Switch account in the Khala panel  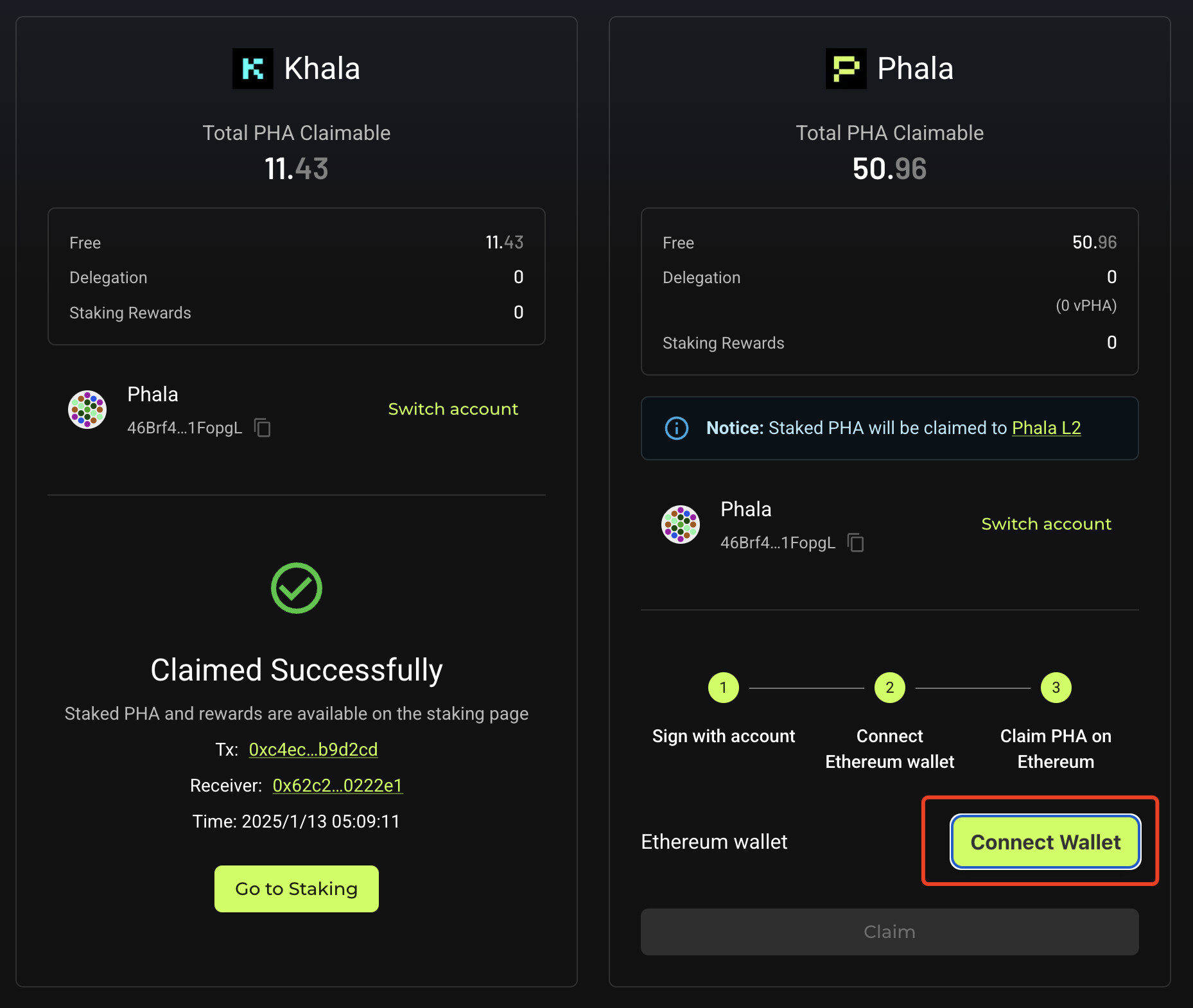[x=453, y=409]
